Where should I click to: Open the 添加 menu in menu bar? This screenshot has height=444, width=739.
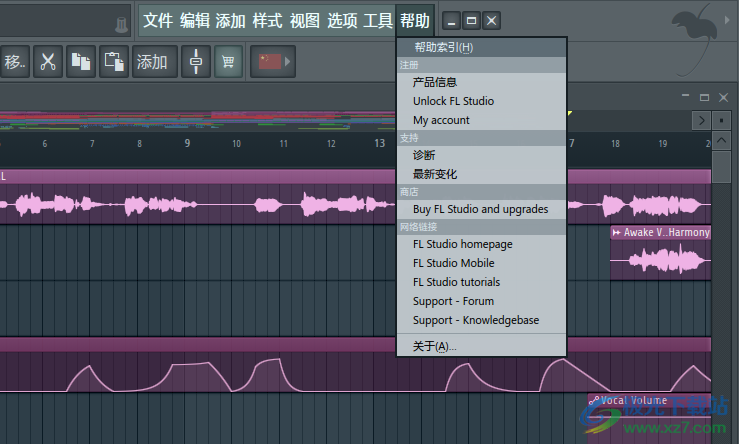[x=231, y=21]
